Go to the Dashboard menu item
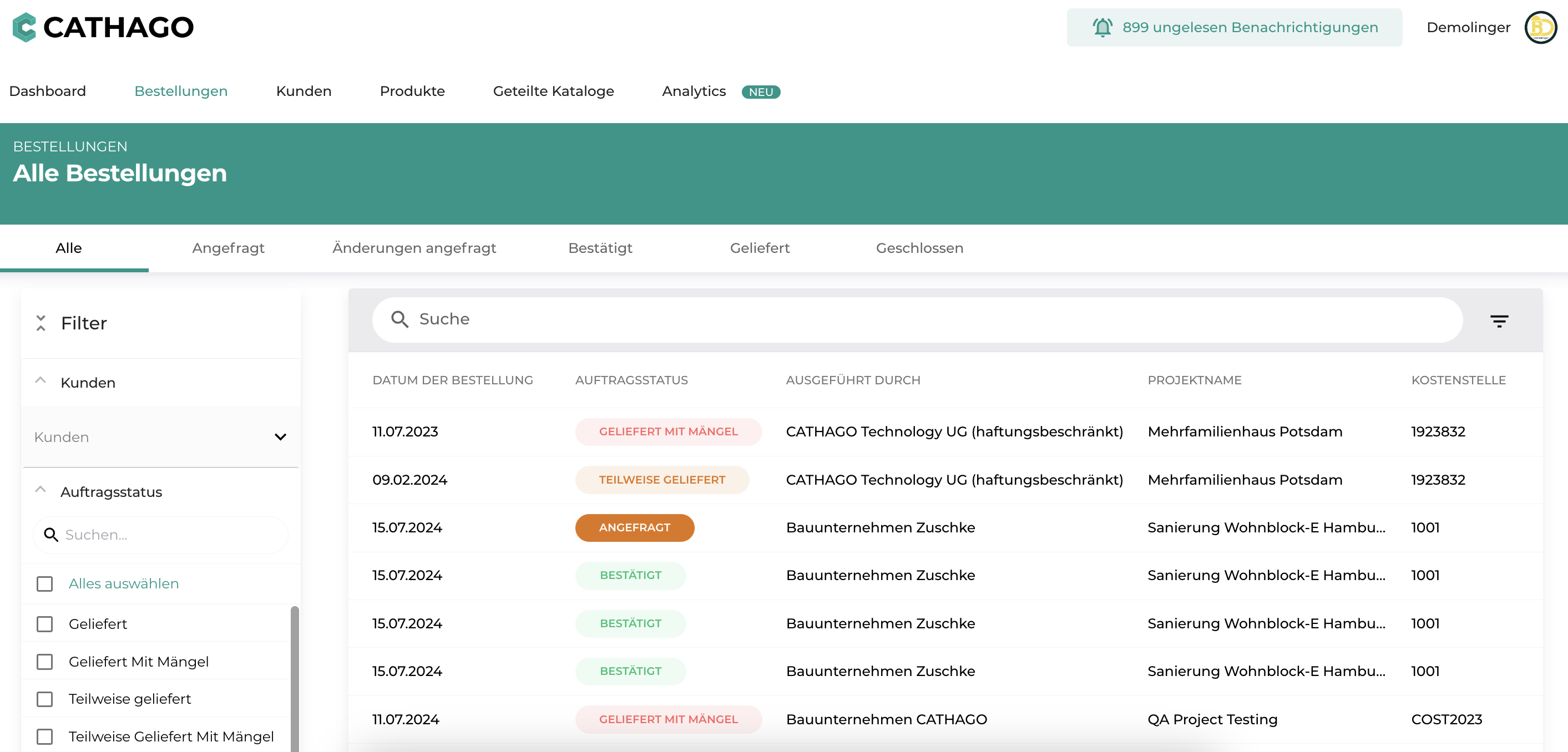This screenshot has width=1568, height=752. (48, 92)
